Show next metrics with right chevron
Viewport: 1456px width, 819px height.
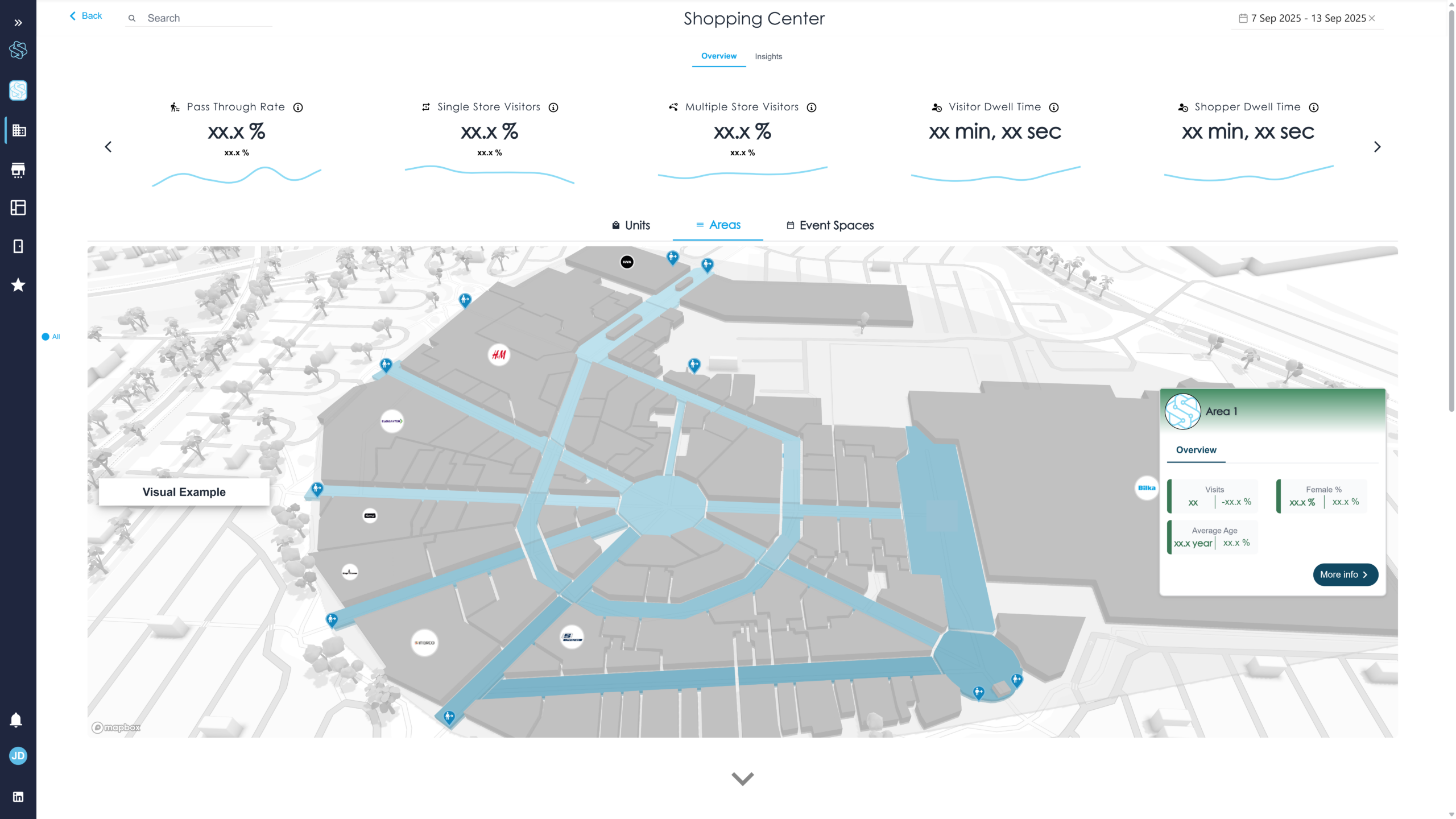coord(1377,147)
